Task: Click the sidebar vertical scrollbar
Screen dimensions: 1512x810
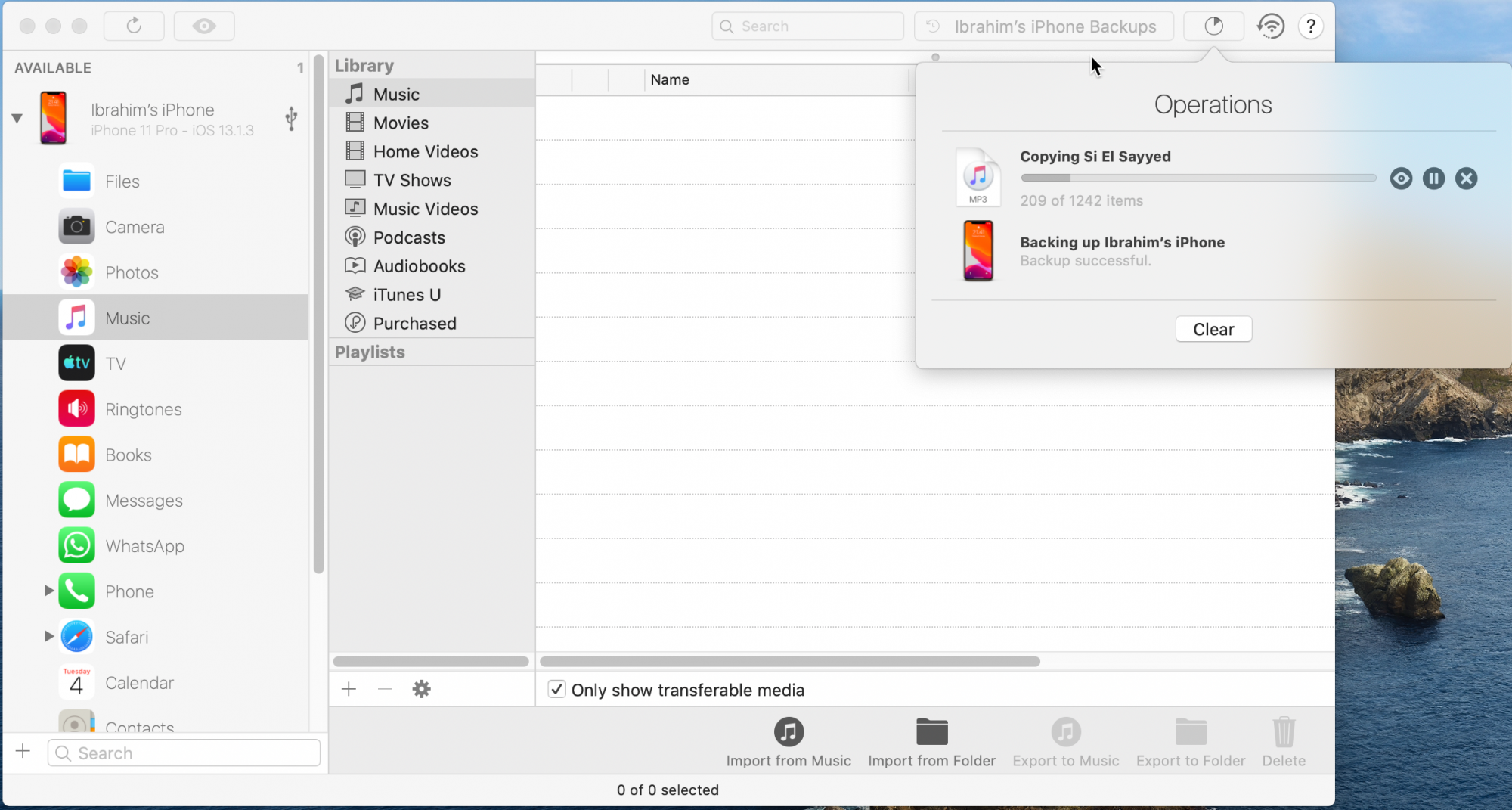Action: pos(318,314)
